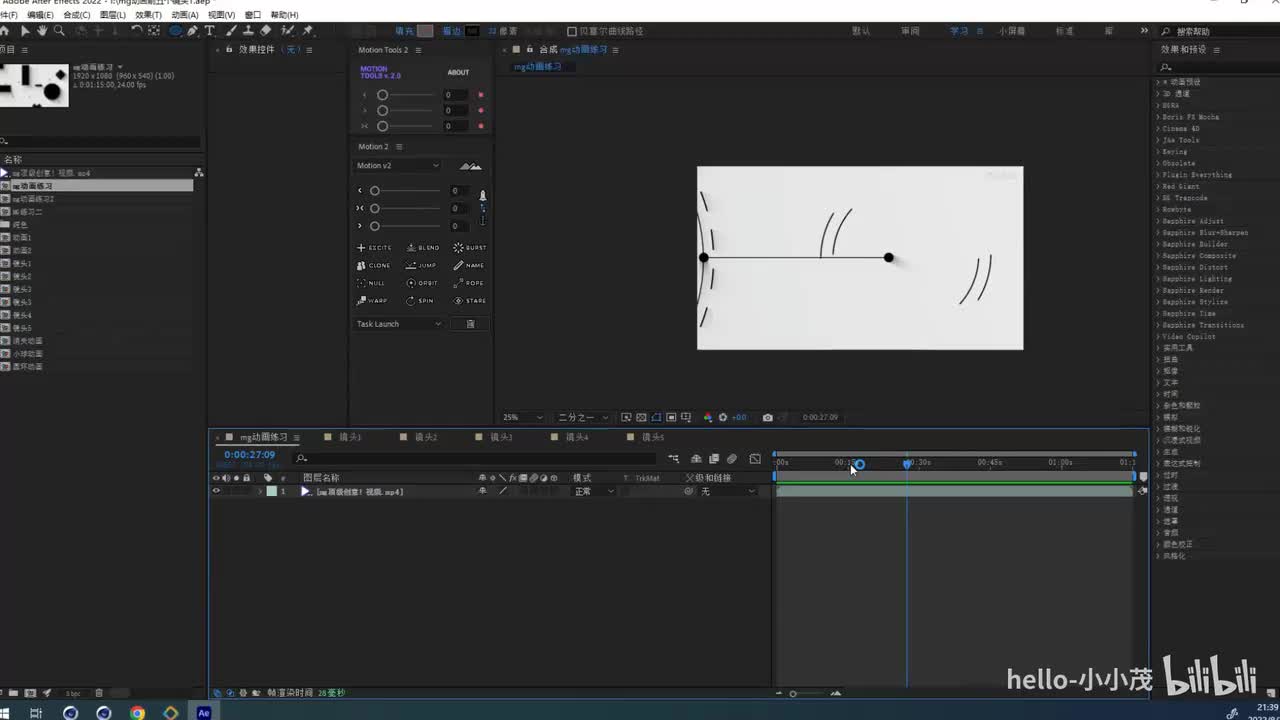Click the ABOUT button in Motion Tools
This screenshot has height=720, width=1280.
(x=458, y=73)
